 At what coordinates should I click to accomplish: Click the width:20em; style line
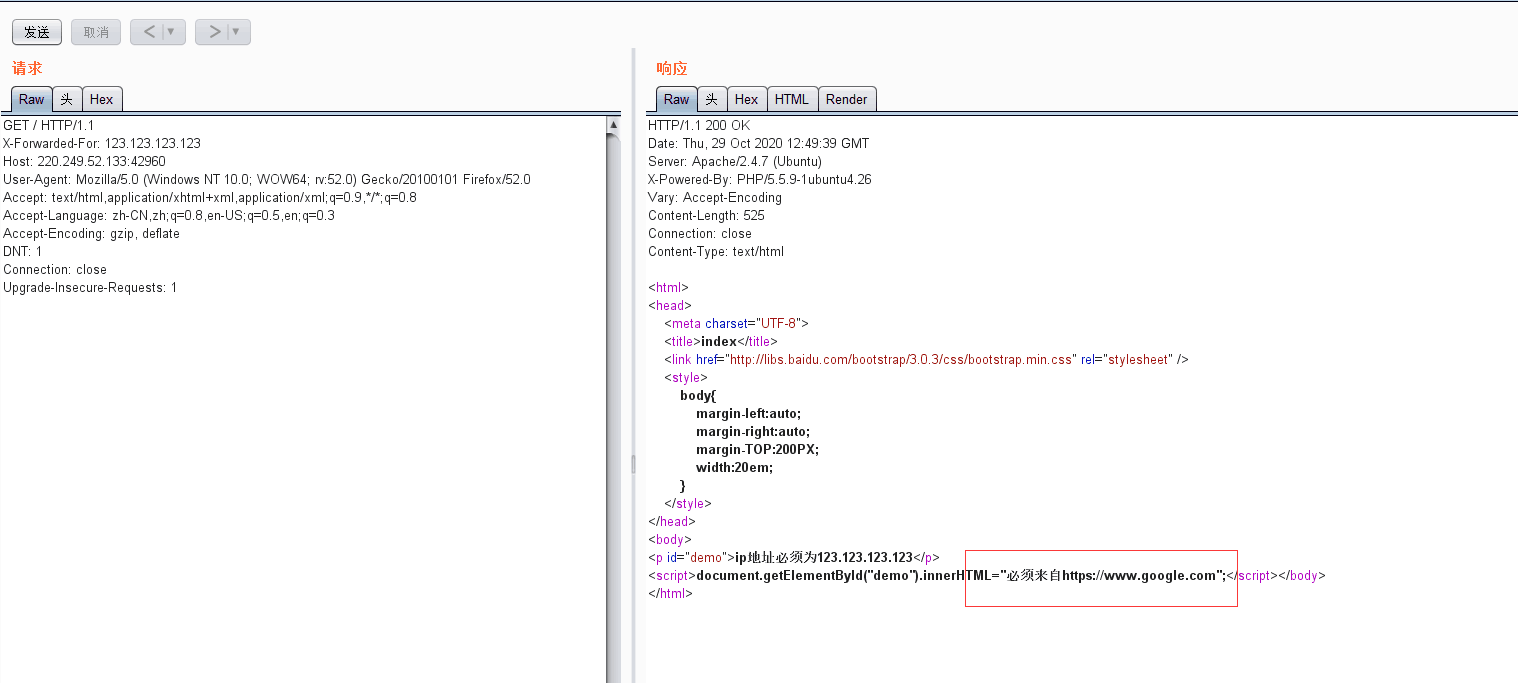coord(735,467)
